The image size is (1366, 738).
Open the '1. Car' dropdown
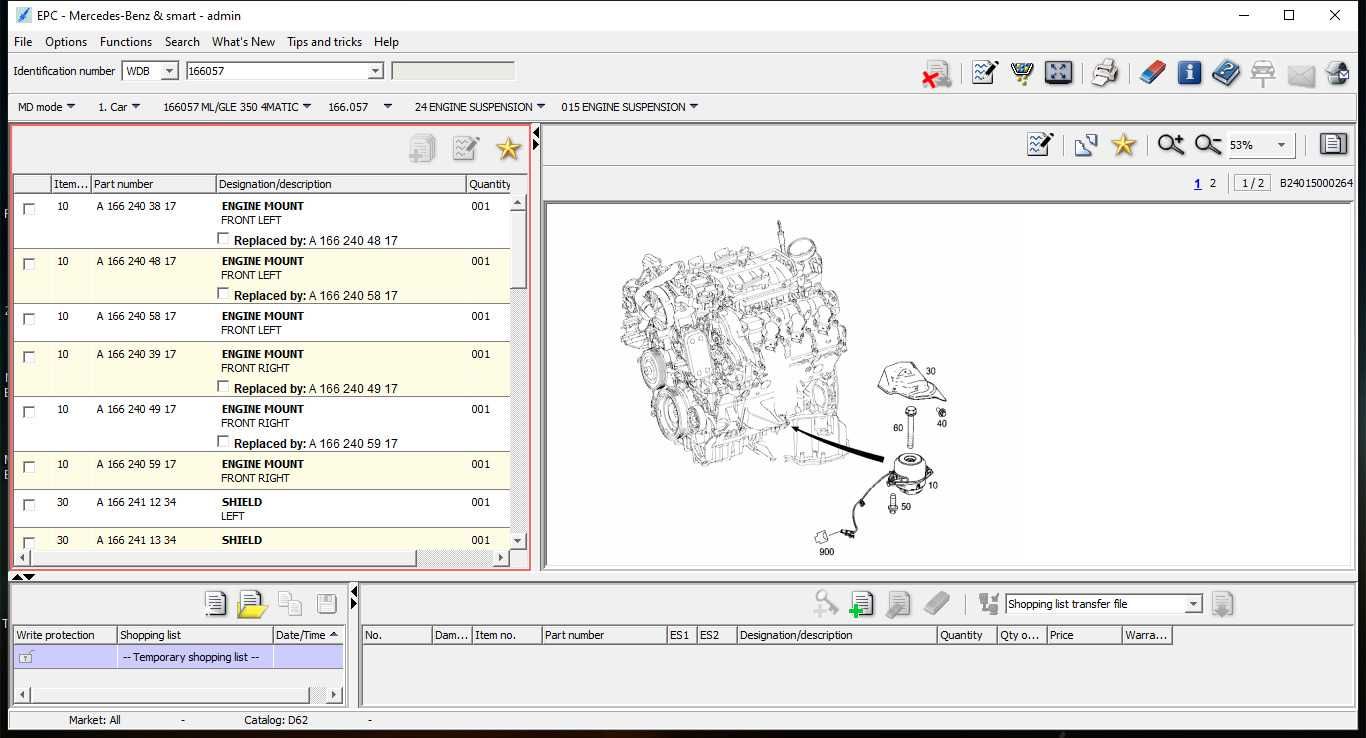[119, 107]
